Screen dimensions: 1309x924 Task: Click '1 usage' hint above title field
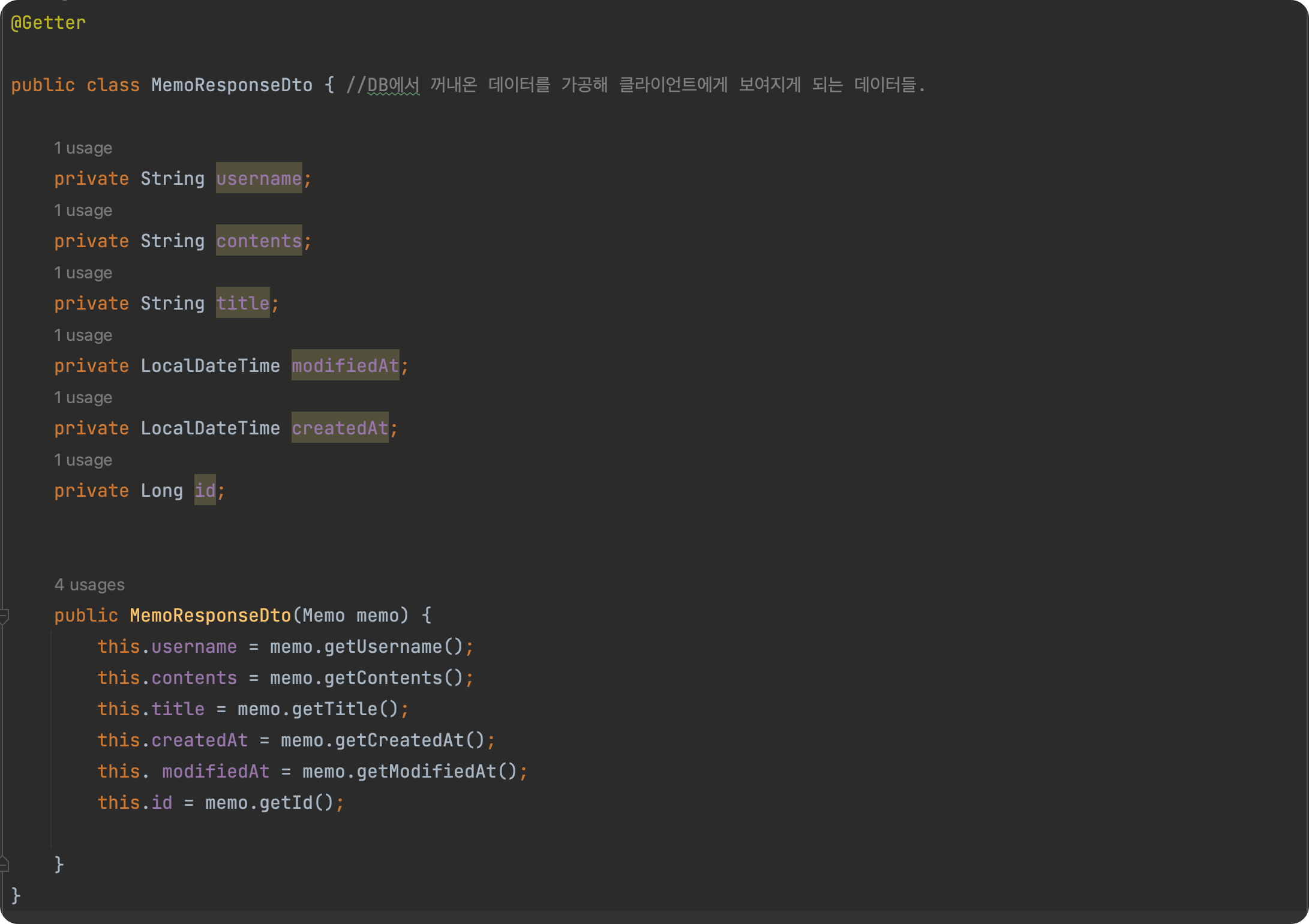pos(83,273)
